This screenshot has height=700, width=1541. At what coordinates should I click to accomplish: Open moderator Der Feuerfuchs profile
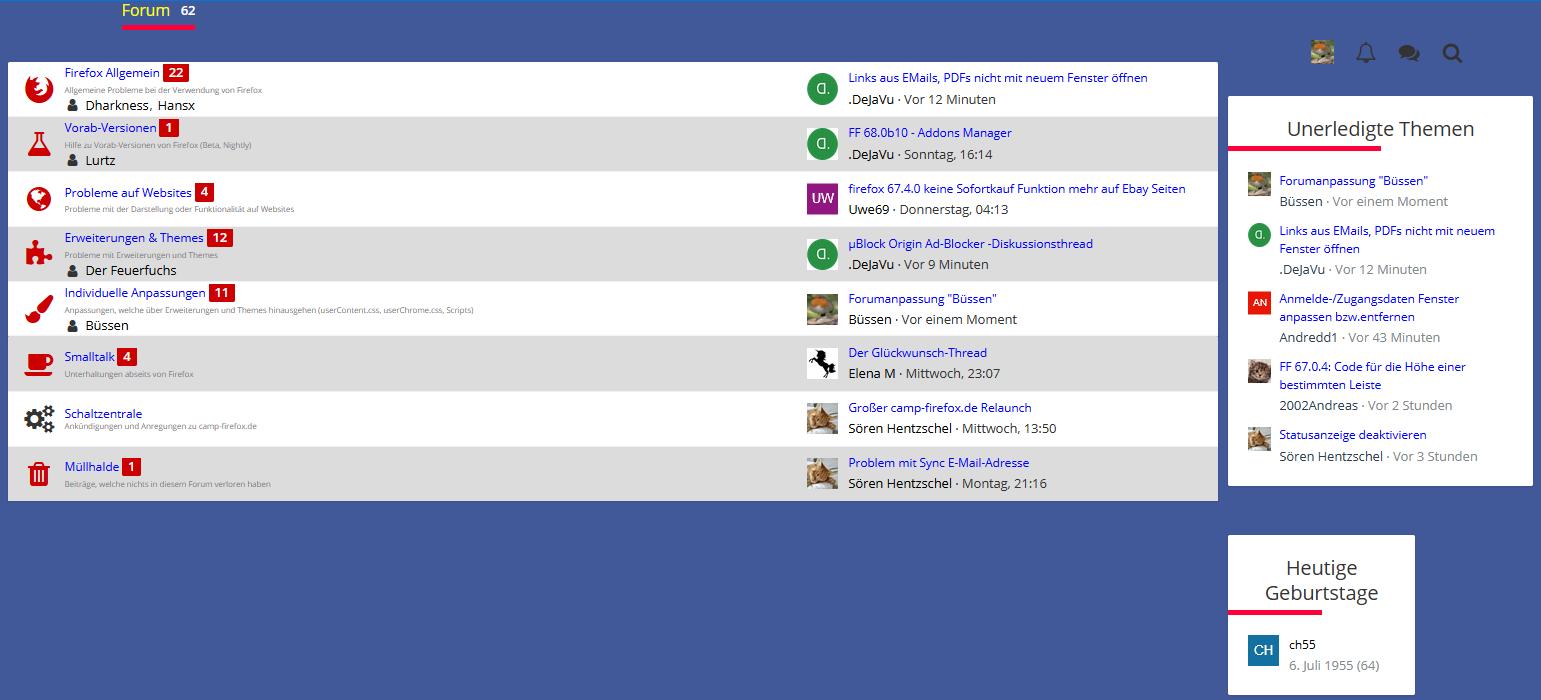(131, 270)
